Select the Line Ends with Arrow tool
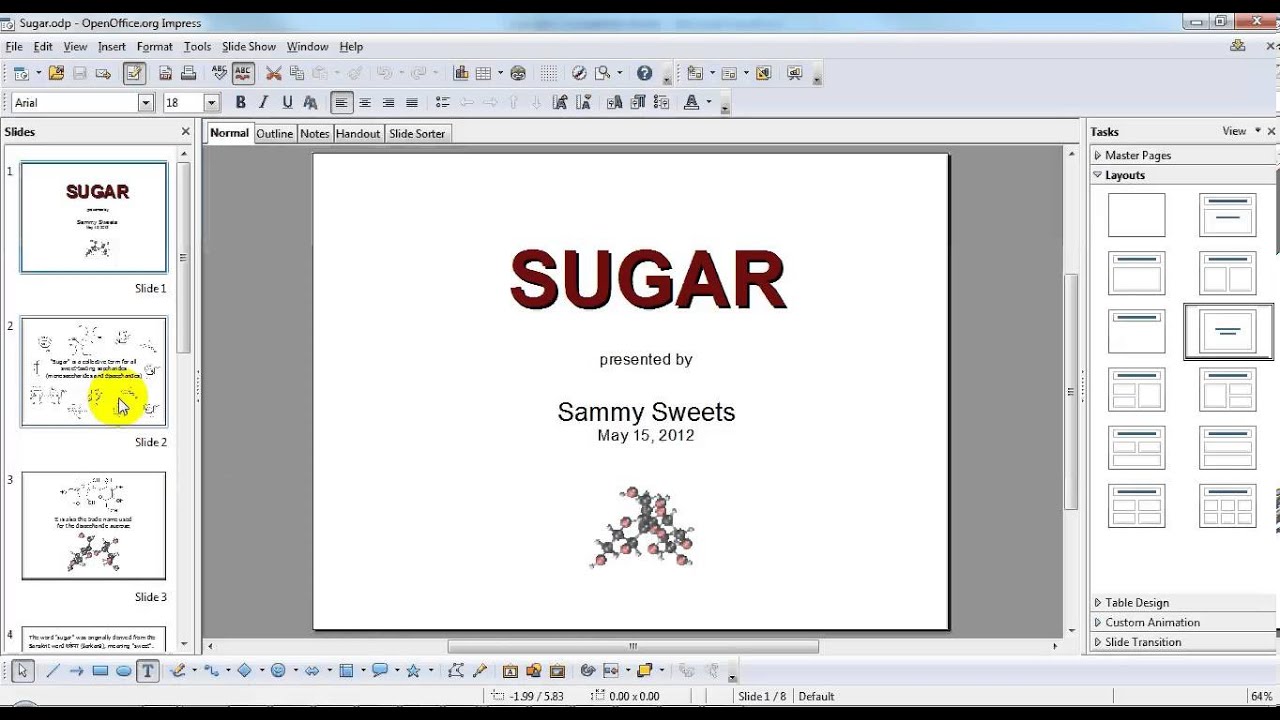 click(x=76, y=671)
